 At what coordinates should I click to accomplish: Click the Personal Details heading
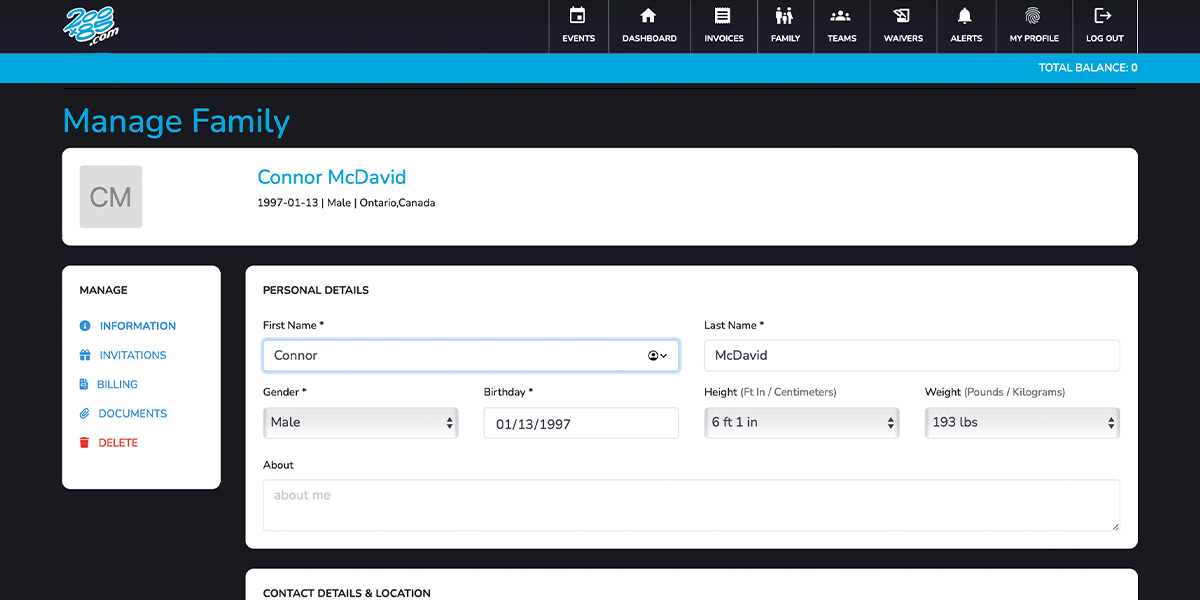pos(316,291)
